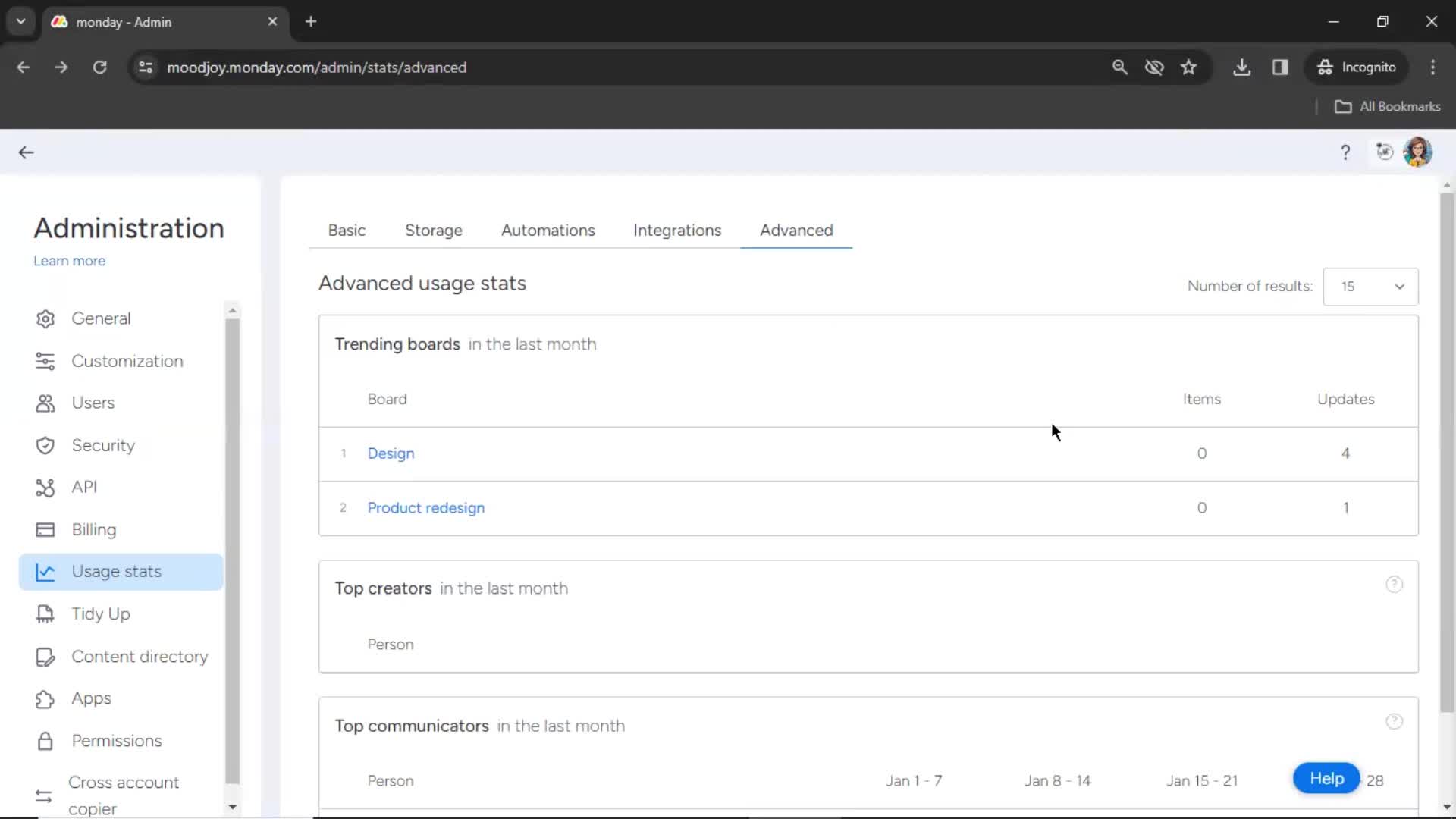
Task: Switch to the Basic stats tab
Action: (347, 230)
